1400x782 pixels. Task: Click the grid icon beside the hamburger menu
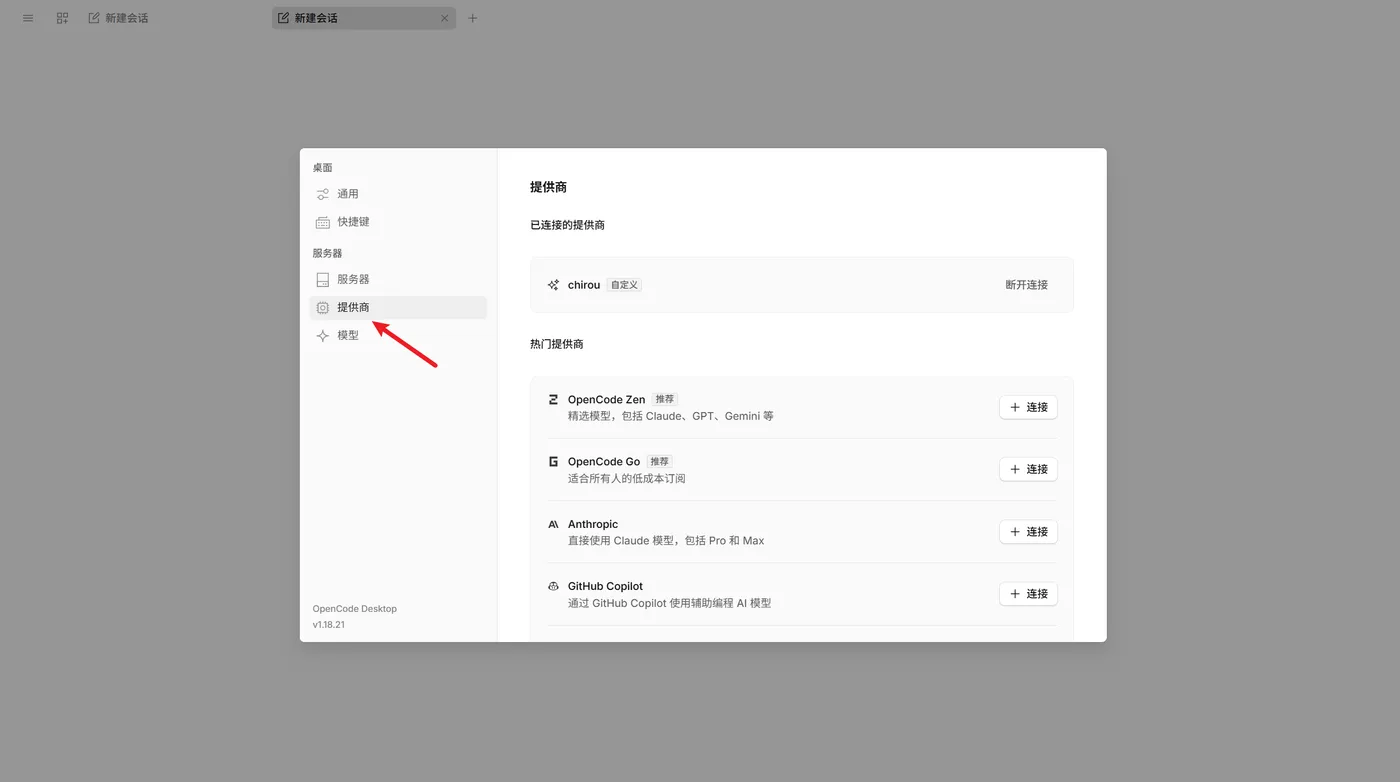click(62, 18)
